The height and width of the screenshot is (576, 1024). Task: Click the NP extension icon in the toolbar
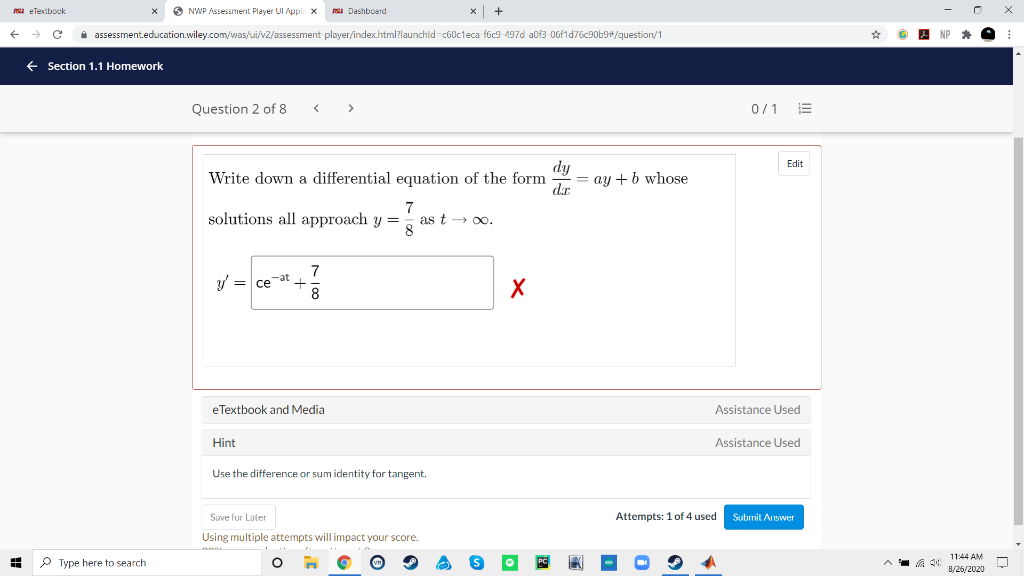[x=945, y=33]
